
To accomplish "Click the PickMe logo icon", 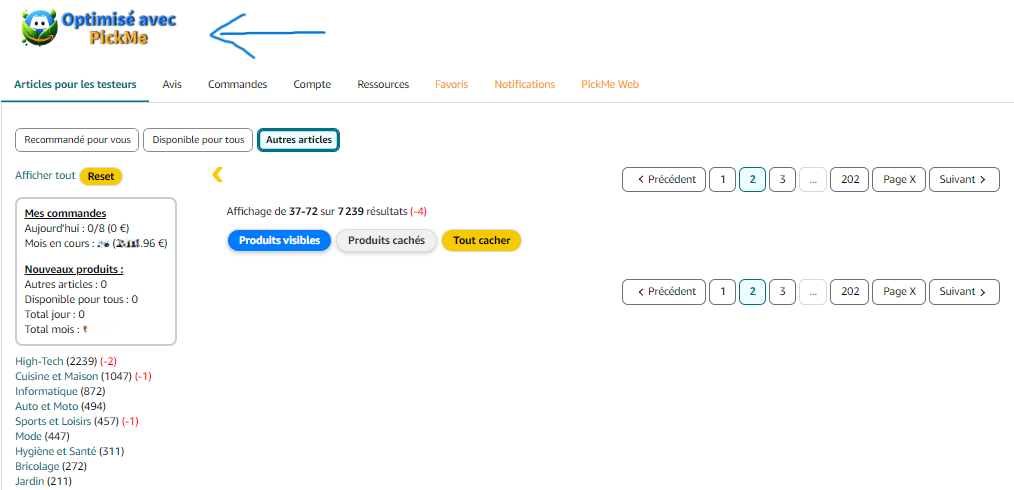I will pyautogui.click(x=40, y=28).
